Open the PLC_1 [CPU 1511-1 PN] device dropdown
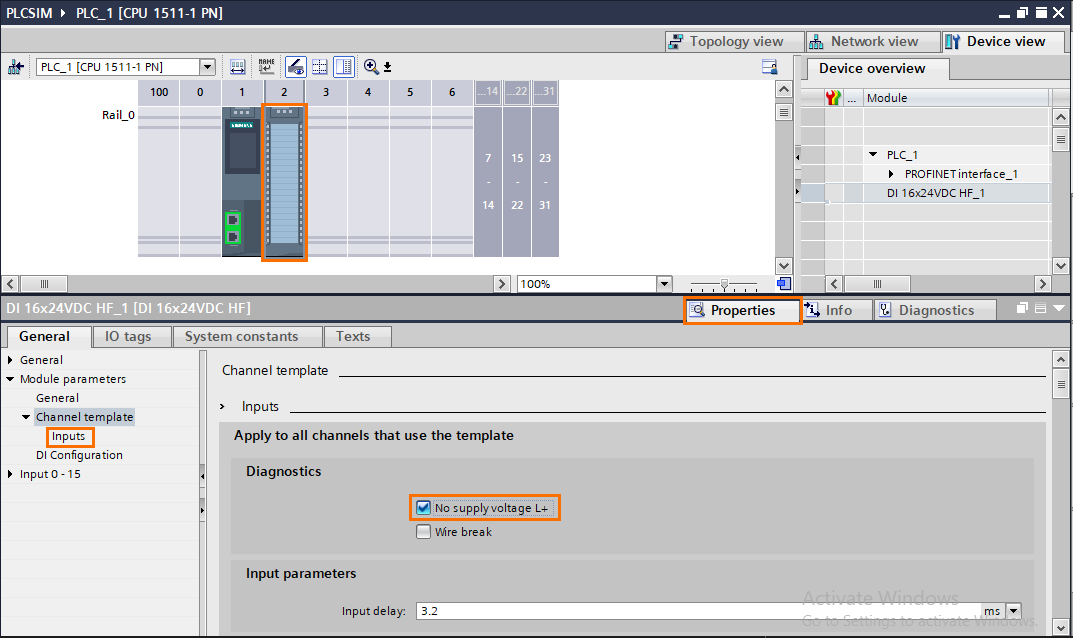Viewport: 1073px width, 638px height. (207, 66)
